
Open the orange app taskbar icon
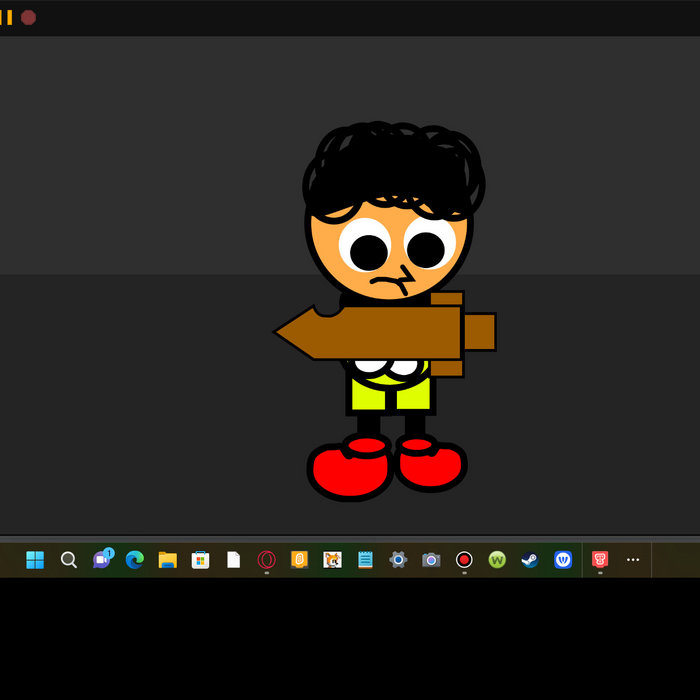click(299, 560)
